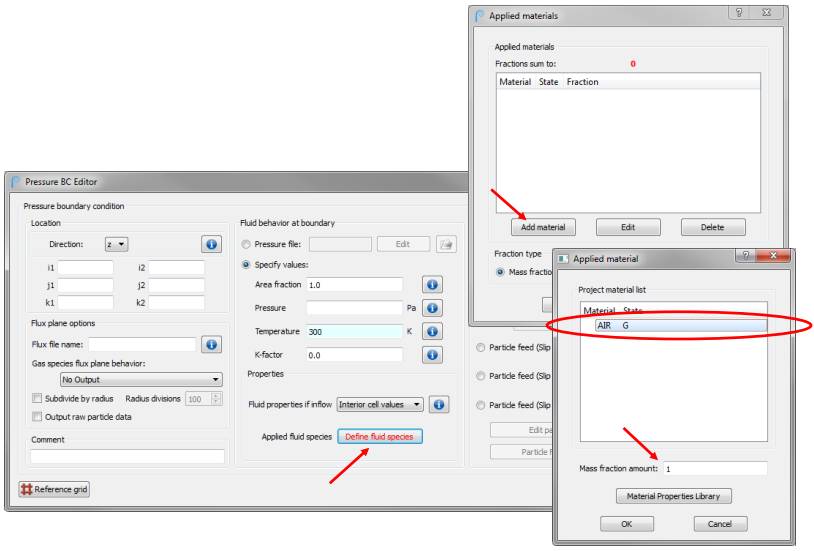This screenshot has width=814, height=551.
Task: Click the k1 location field
Action: click(x=86, y=302)
